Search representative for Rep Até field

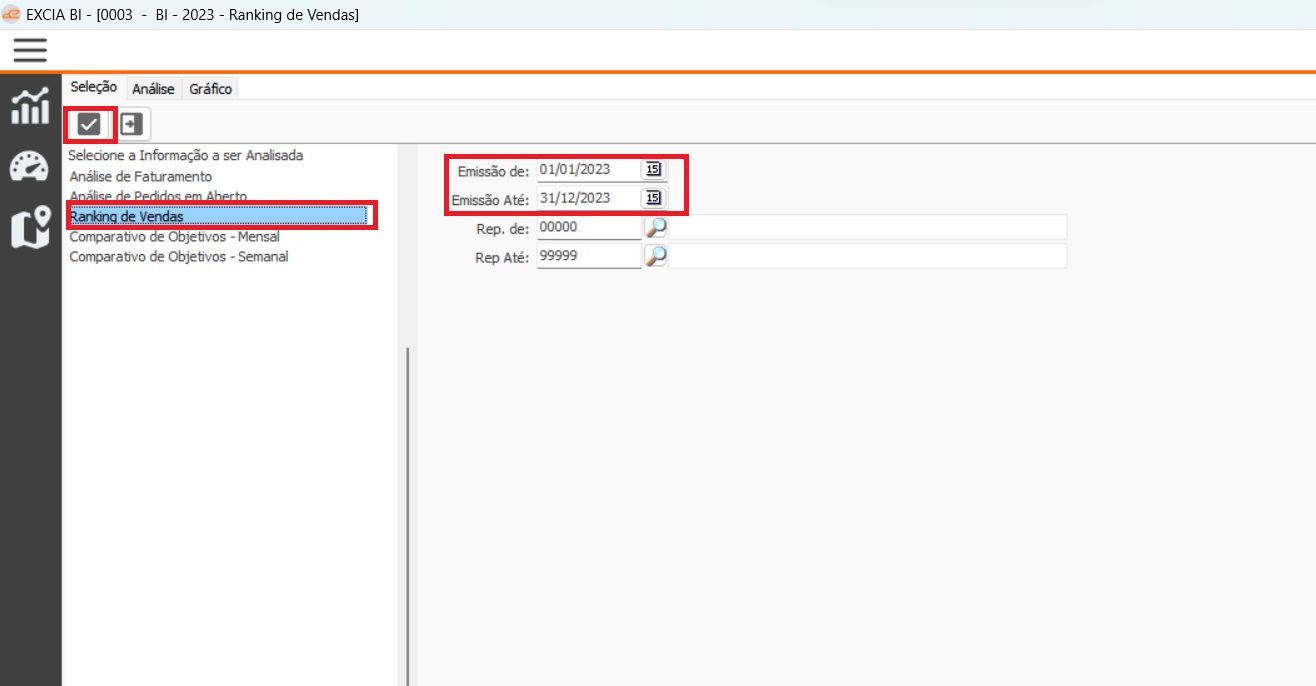click(x=655, y=257)
